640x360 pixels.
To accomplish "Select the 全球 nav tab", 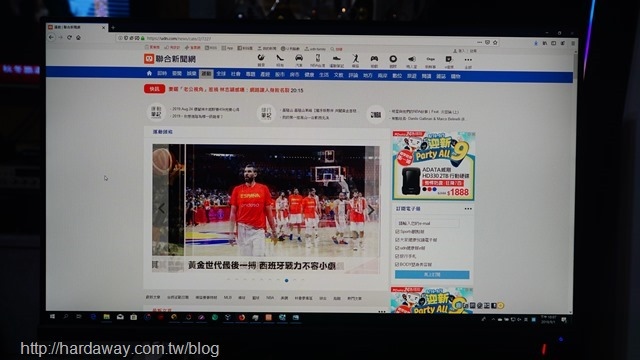I will pyautogui.click(x=221, y=74).
